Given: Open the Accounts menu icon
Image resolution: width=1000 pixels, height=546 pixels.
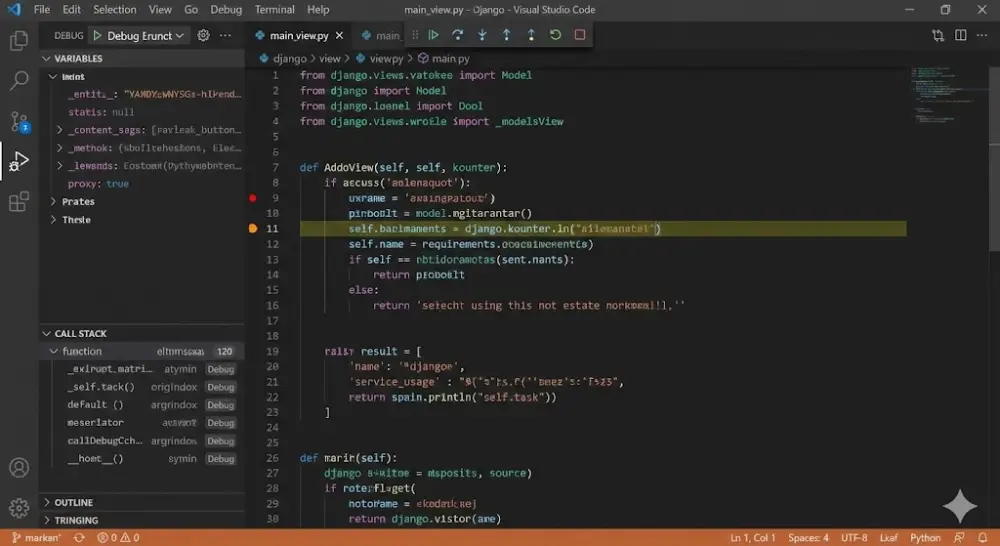Looking at the screenshot, I should point(19,468).
